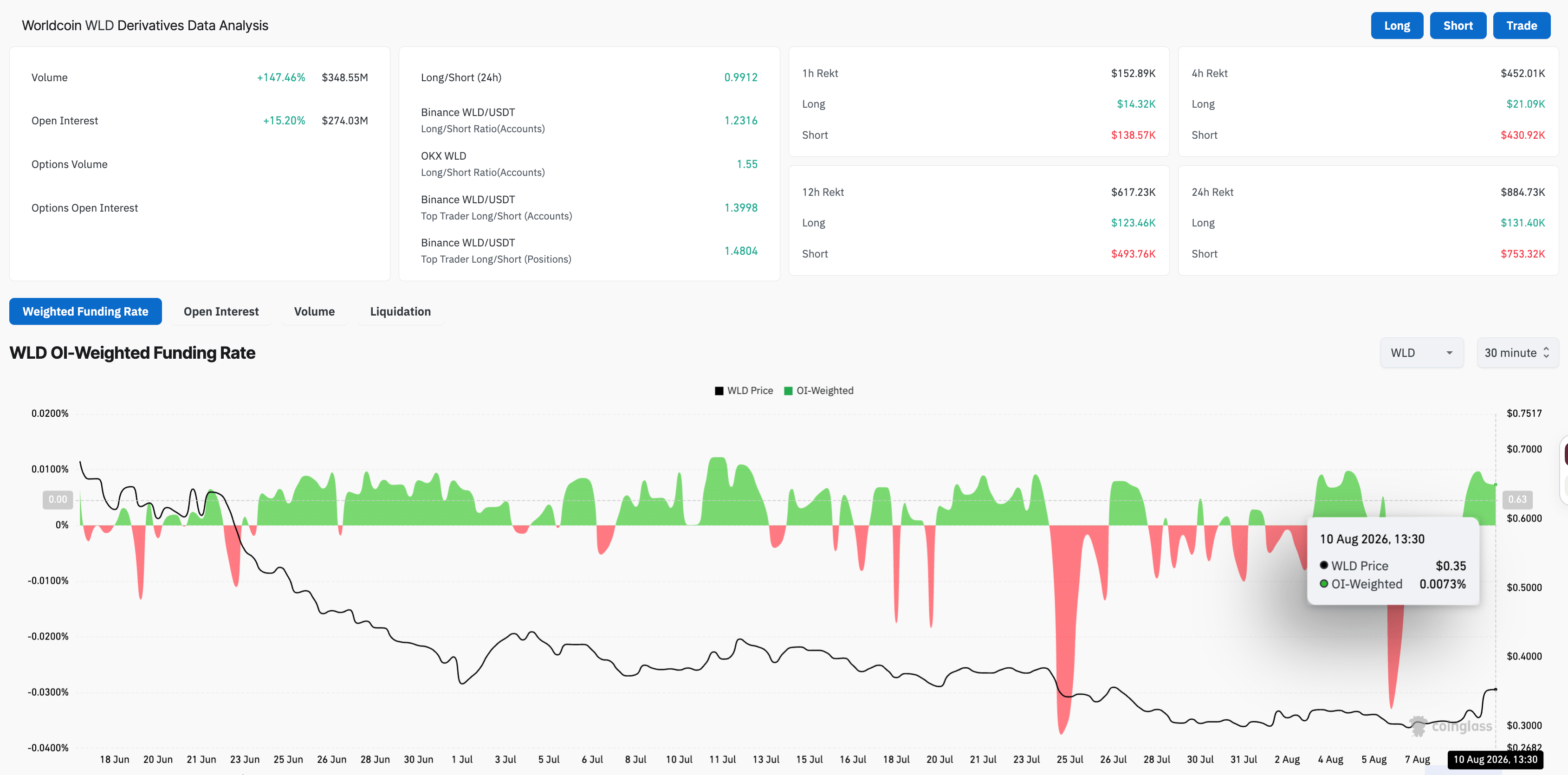
Task: Click the 1h Rekt total $152.89K
Action: coord(1133,73)
